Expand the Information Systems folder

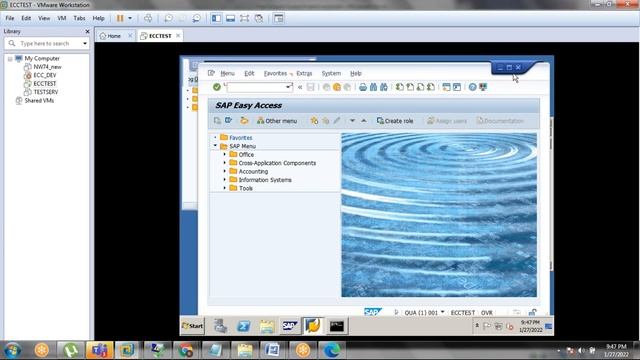pyautogui.click(x=224, y=180)
